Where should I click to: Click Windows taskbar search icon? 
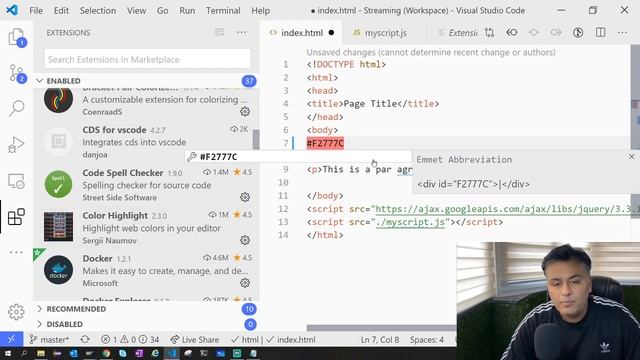coord(24,353)
